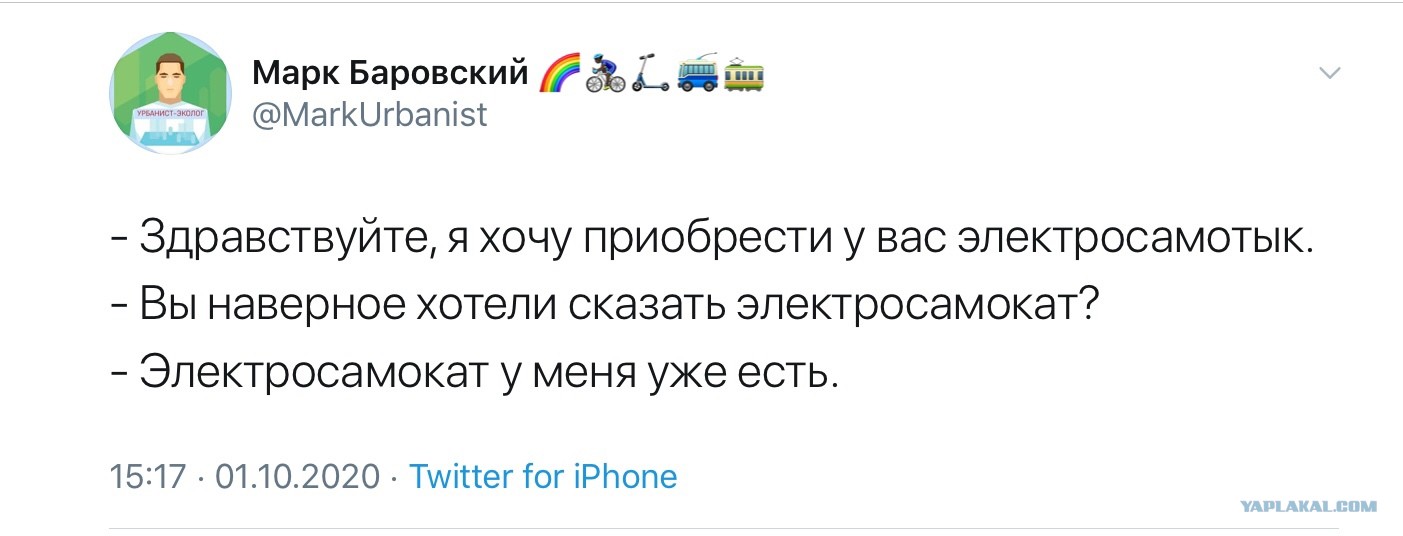This screenshot has width=1403, height=536.
Task: Open the tweet options chevron menu
Action: click(x=1330, y=72)
